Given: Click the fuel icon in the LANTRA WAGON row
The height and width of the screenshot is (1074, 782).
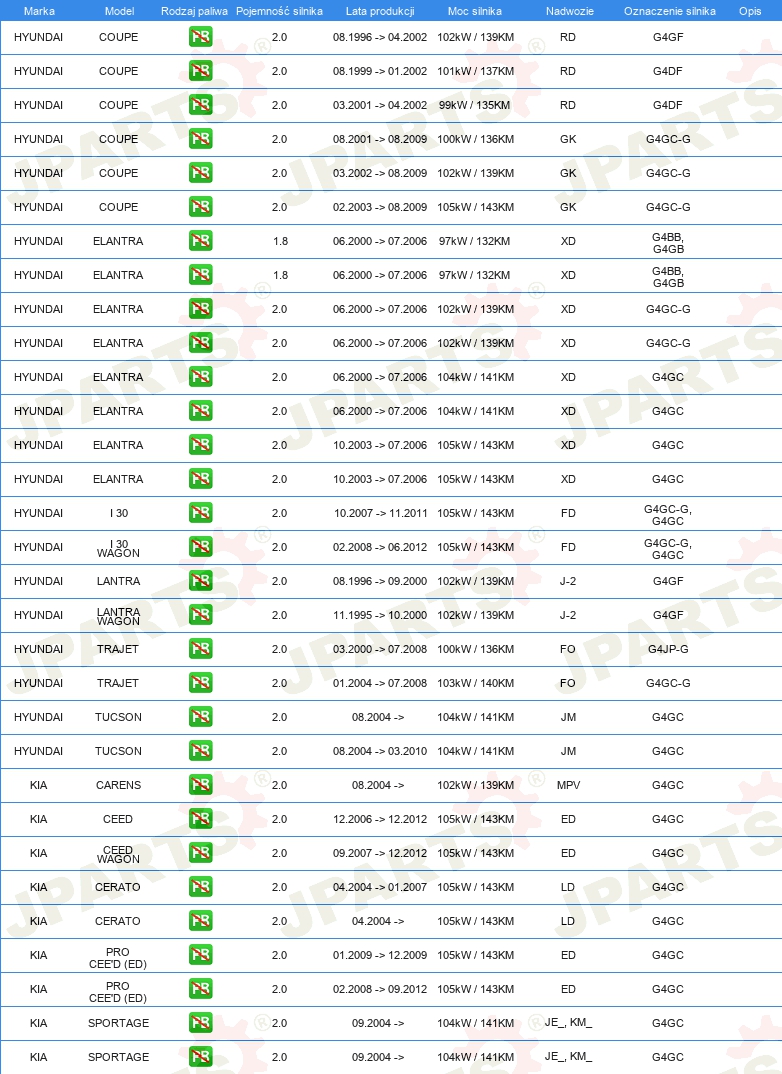Looking at the screenshot, I should tap(201, 615).
